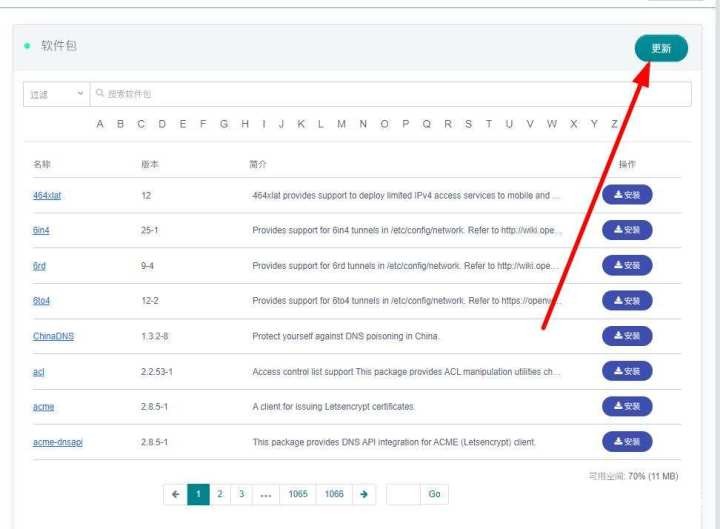Filter packages by letter G
The width and height of the screenshot is (720, 529).
tap(224, 124)
